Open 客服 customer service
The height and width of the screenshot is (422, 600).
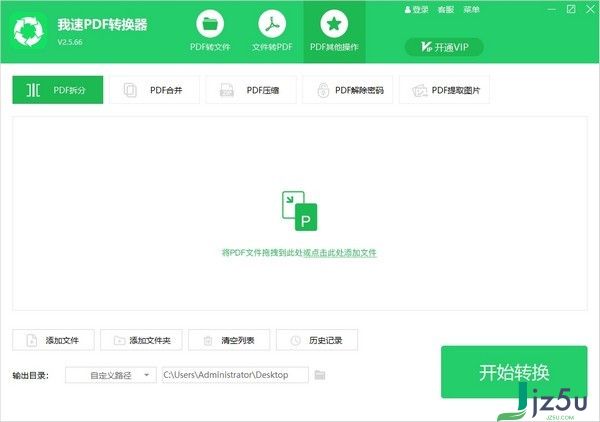point(446,10)
